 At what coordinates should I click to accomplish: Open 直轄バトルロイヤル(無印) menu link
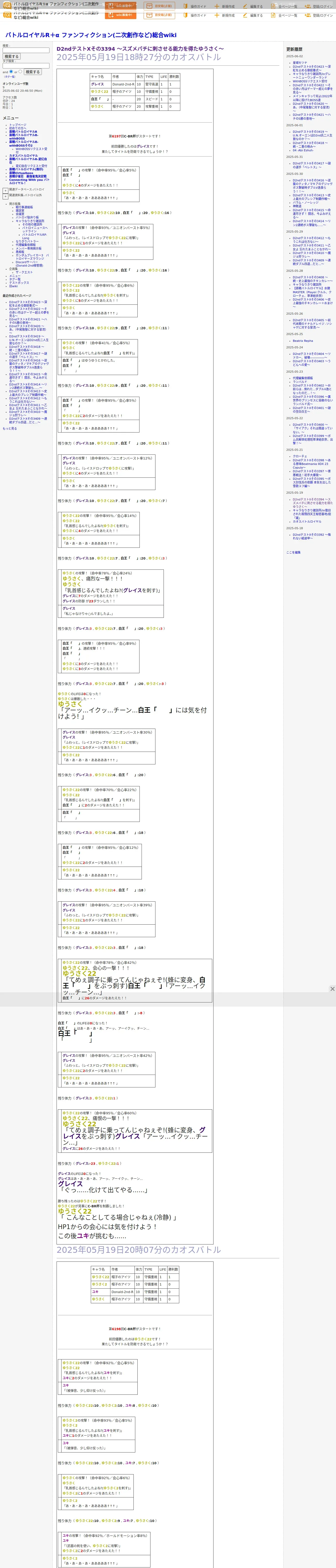[x=26, y=170]
